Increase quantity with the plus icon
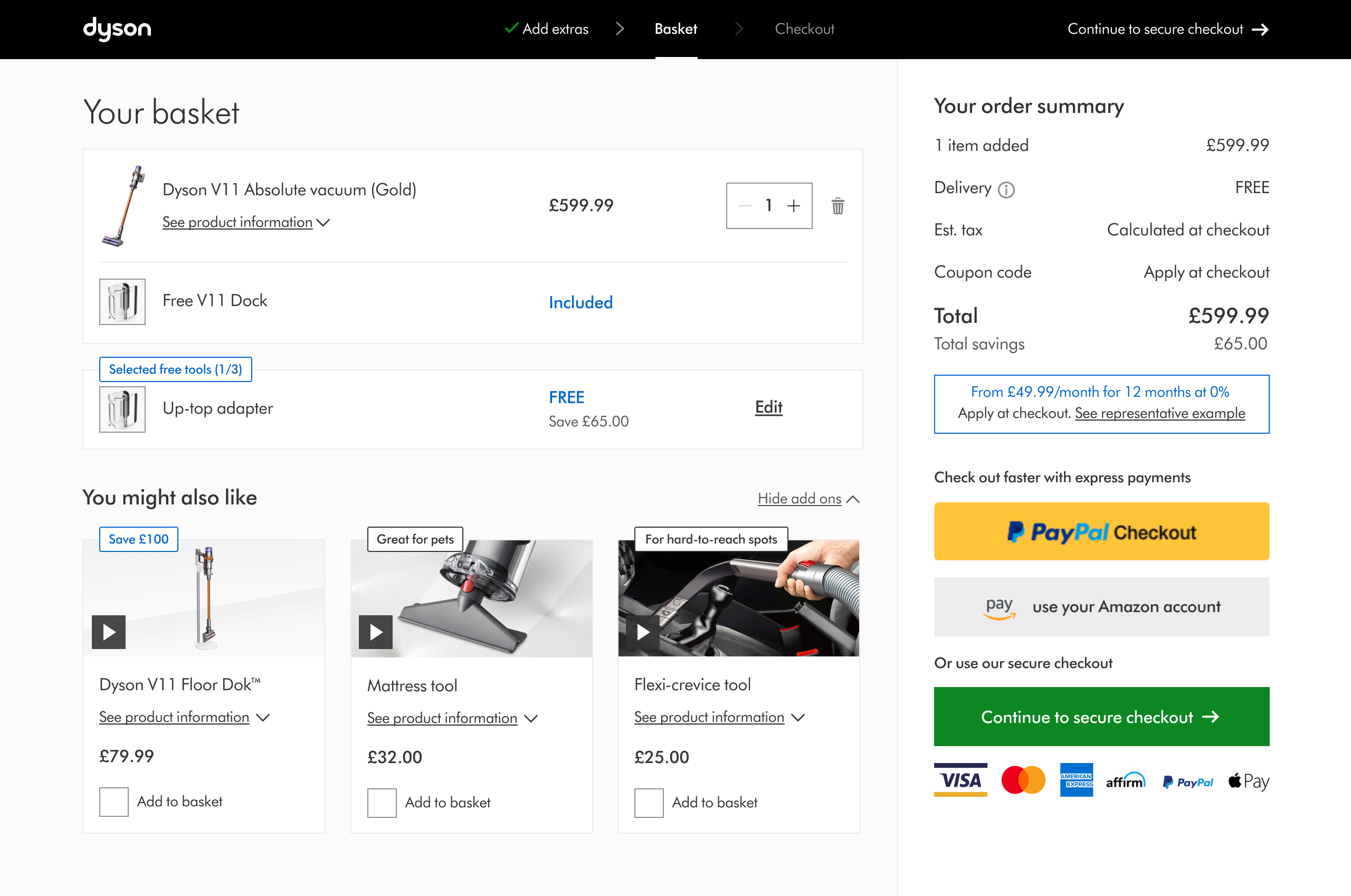 pyautogui.click(x=793, y=206)
